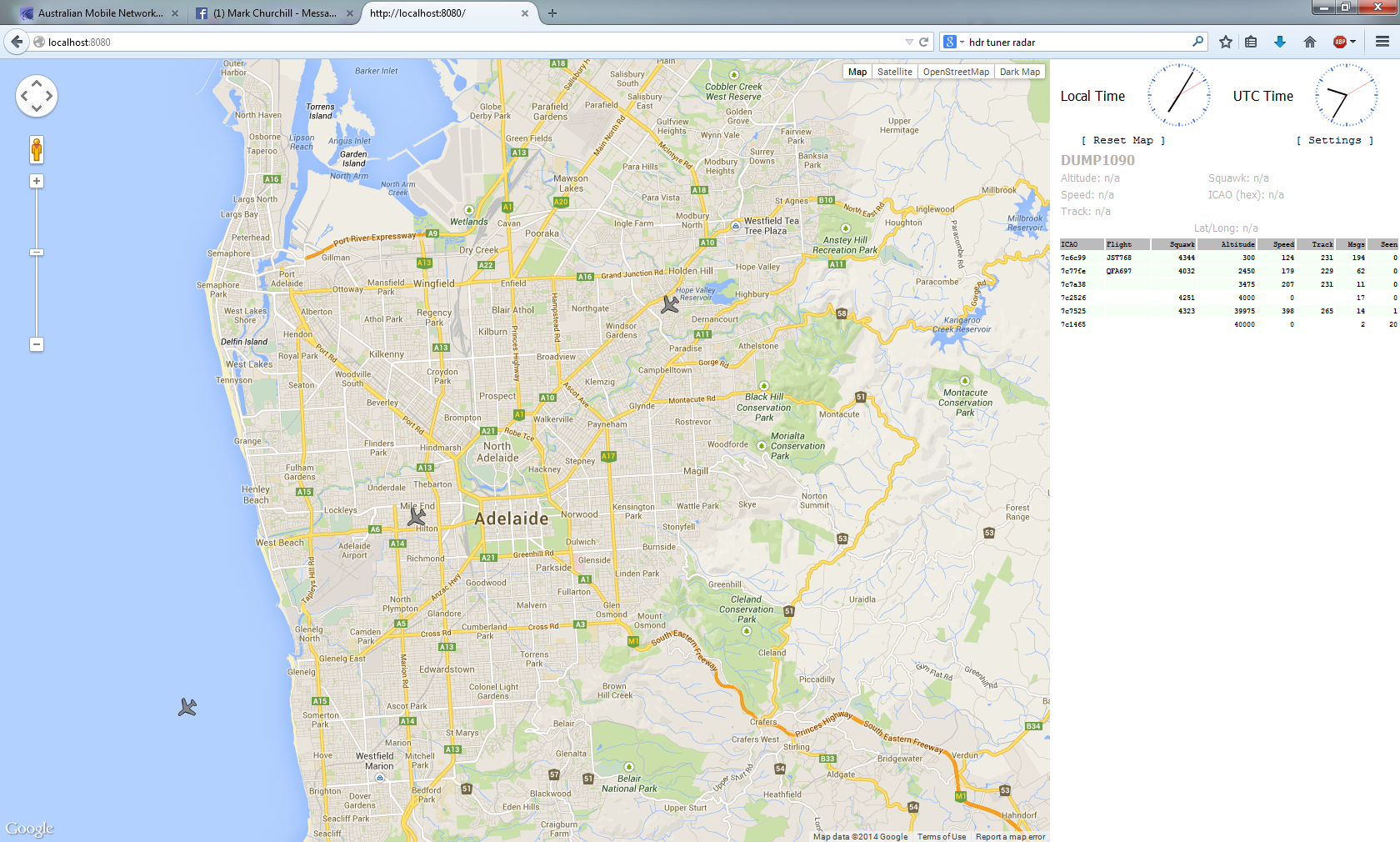Click the Adblock Plus ABP icon
The width and height of the screenshot is (1400, 842).
[1340, 42]
